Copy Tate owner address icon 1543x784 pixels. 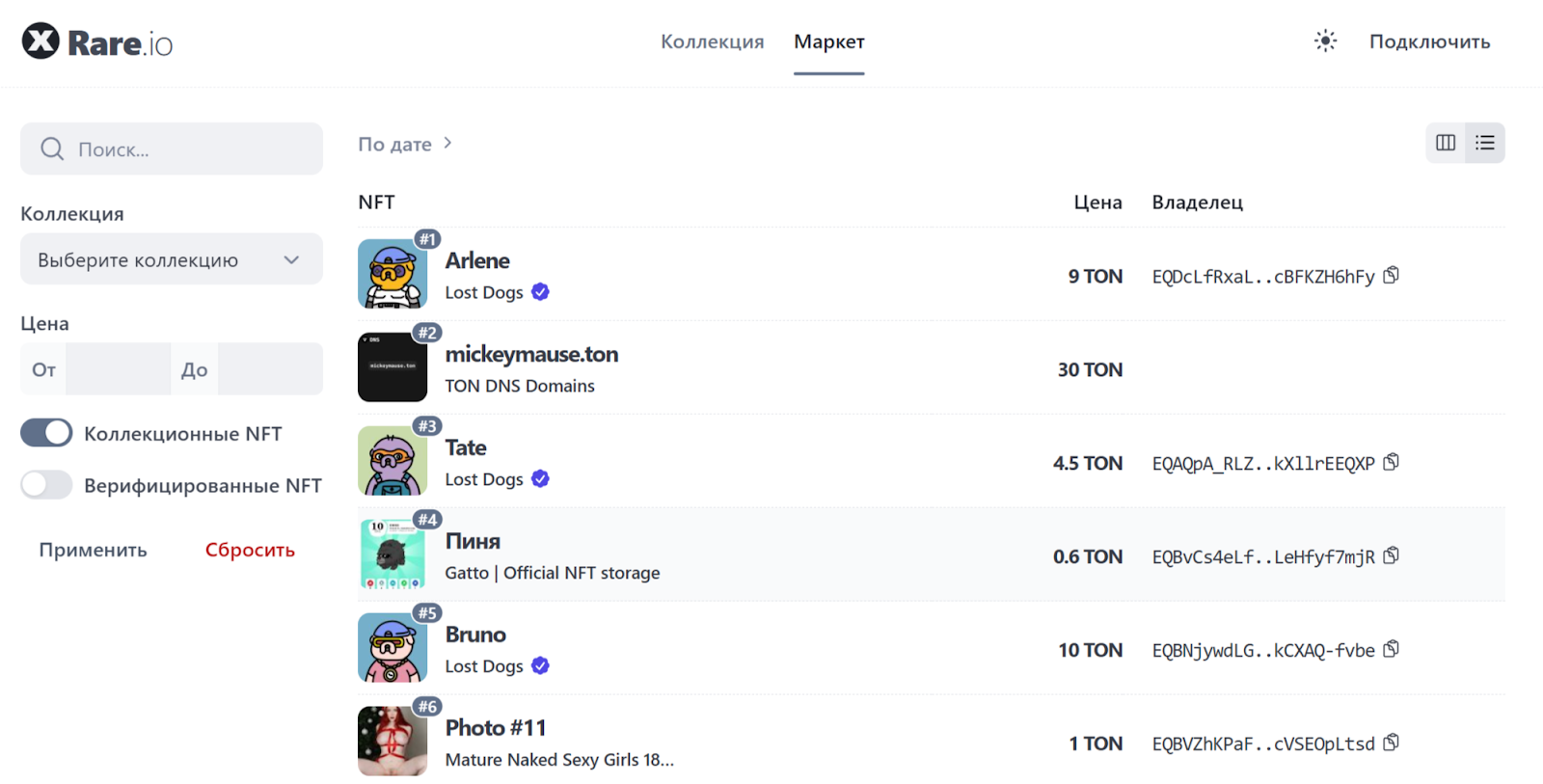(x=1391, y=463)
